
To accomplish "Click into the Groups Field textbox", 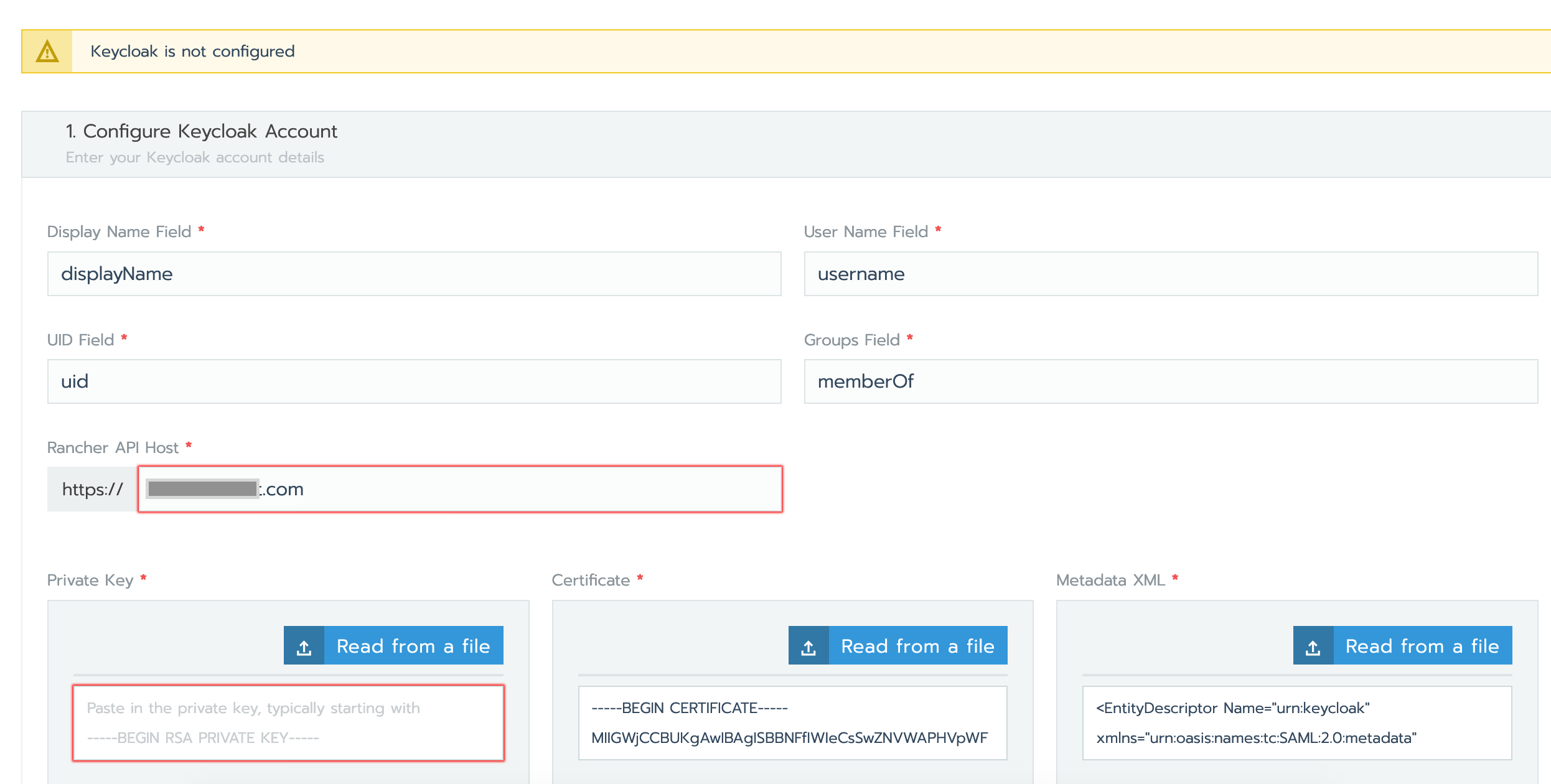I will click(x=1170, y=381).
